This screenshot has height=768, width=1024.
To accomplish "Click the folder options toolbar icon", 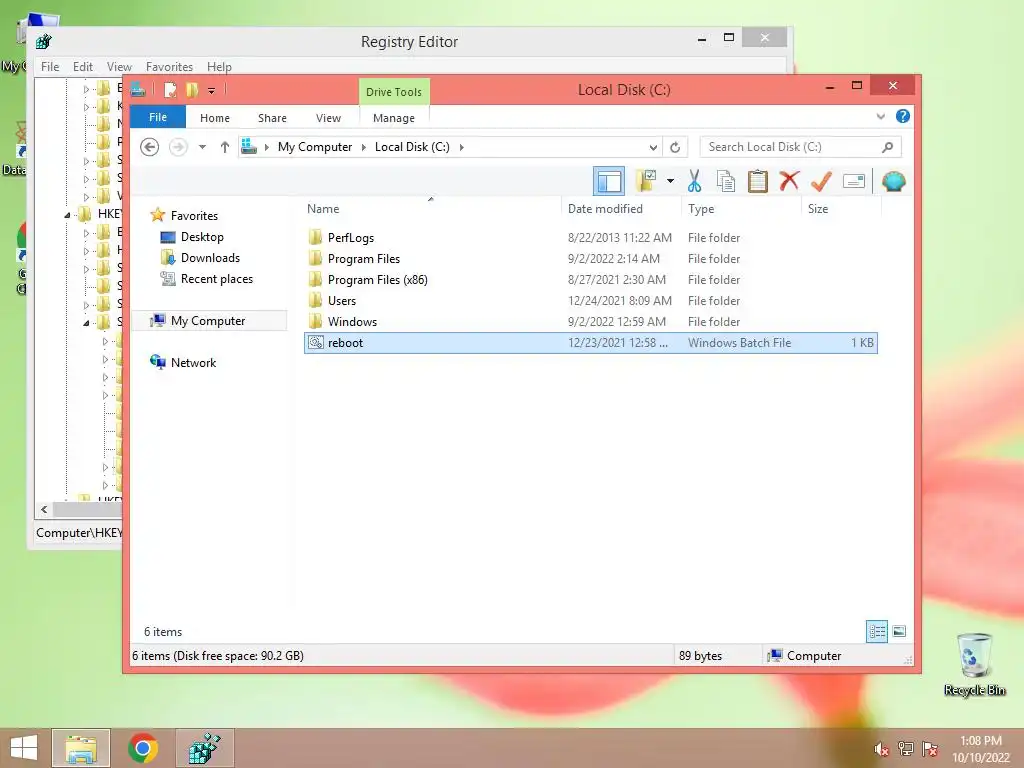I will pyautogui.click(x=646, y=181).
